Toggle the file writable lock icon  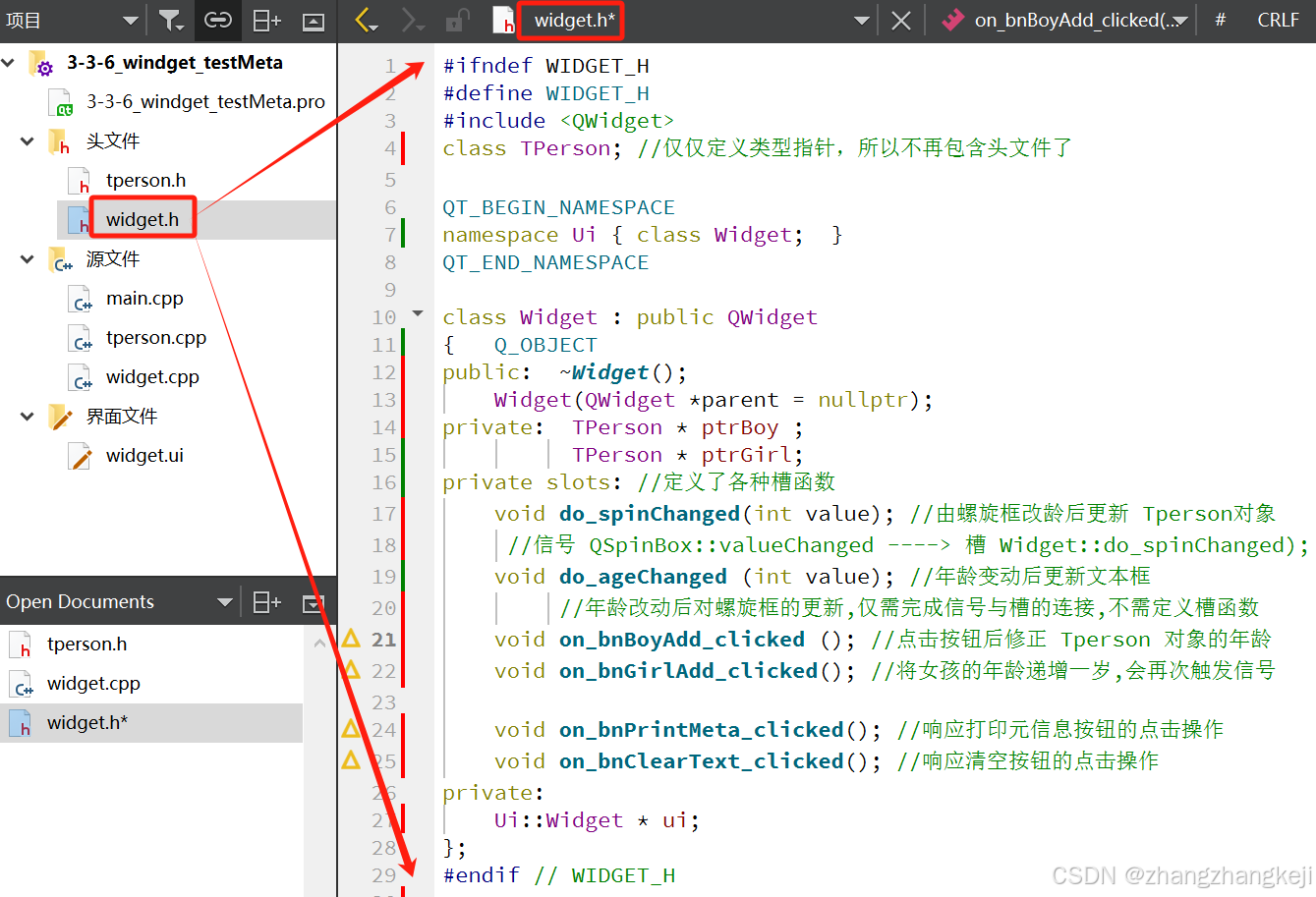[x=458, y=20]
